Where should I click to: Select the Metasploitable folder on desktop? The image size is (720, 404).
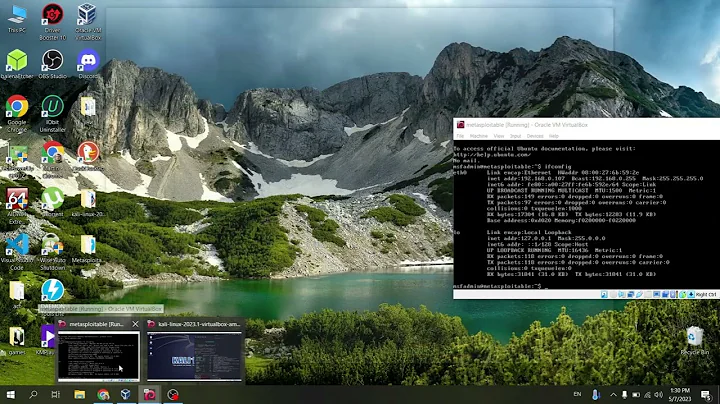(88, 248)
